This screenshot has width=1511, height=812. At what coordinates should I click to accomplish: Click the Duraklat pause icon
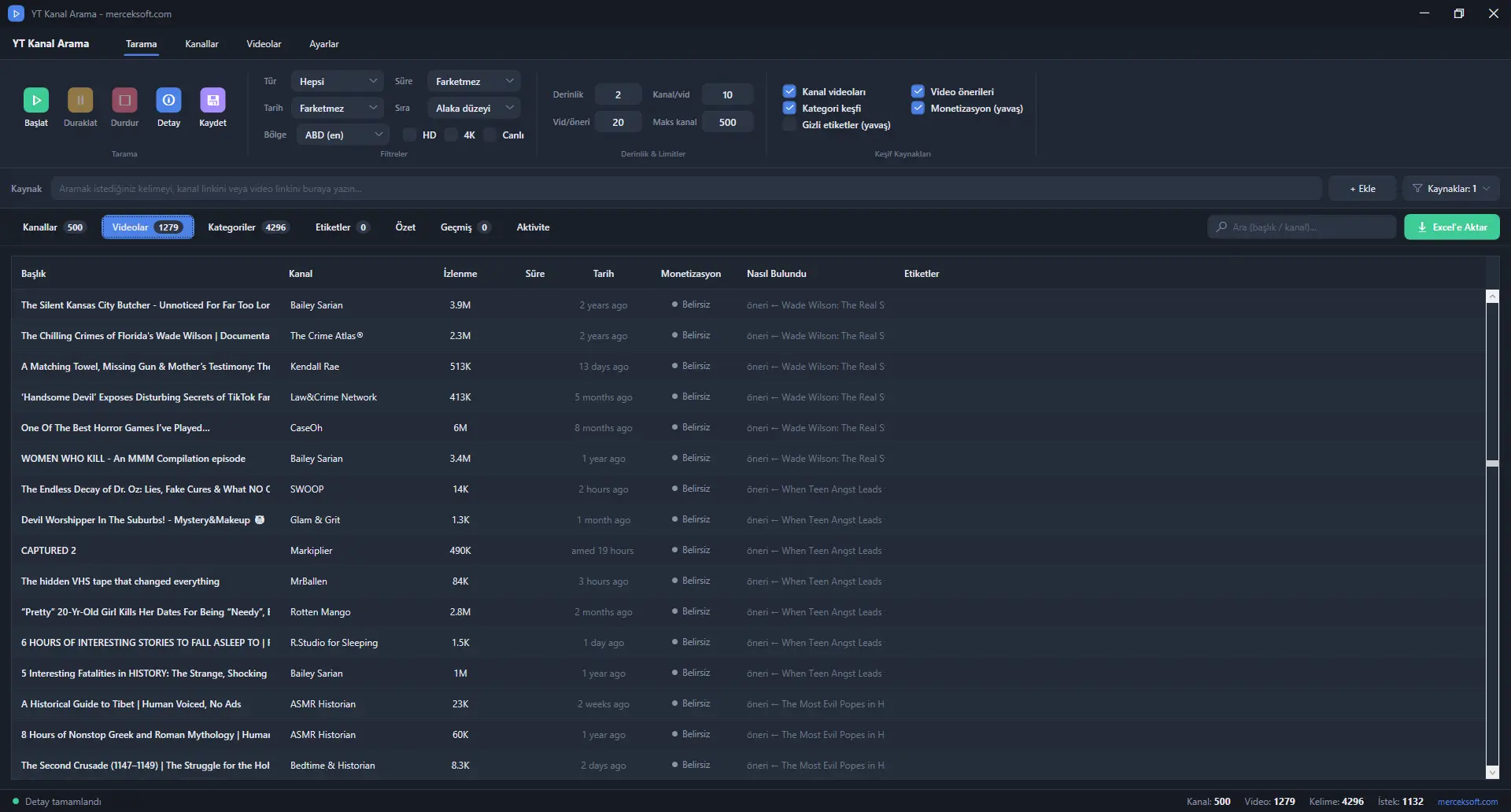point(80,100)
